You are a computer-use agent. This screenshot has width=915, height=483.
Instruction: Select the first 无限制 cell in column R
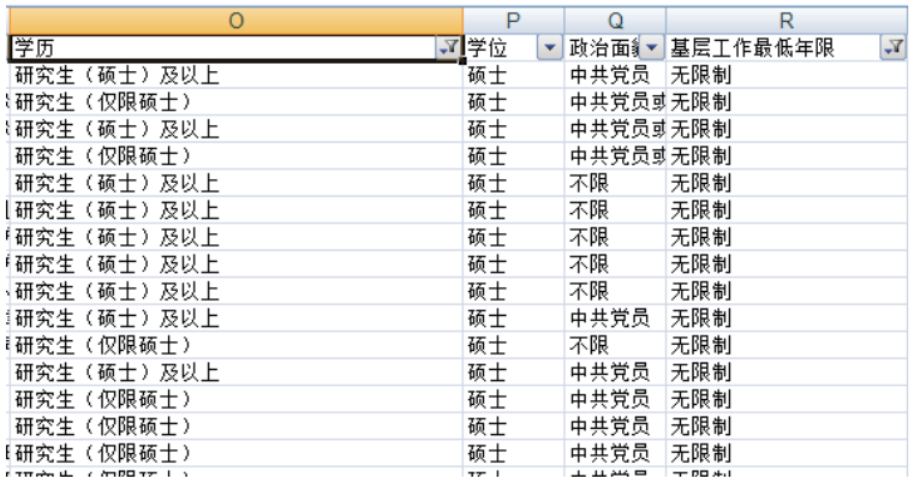(x=700, y=75)
